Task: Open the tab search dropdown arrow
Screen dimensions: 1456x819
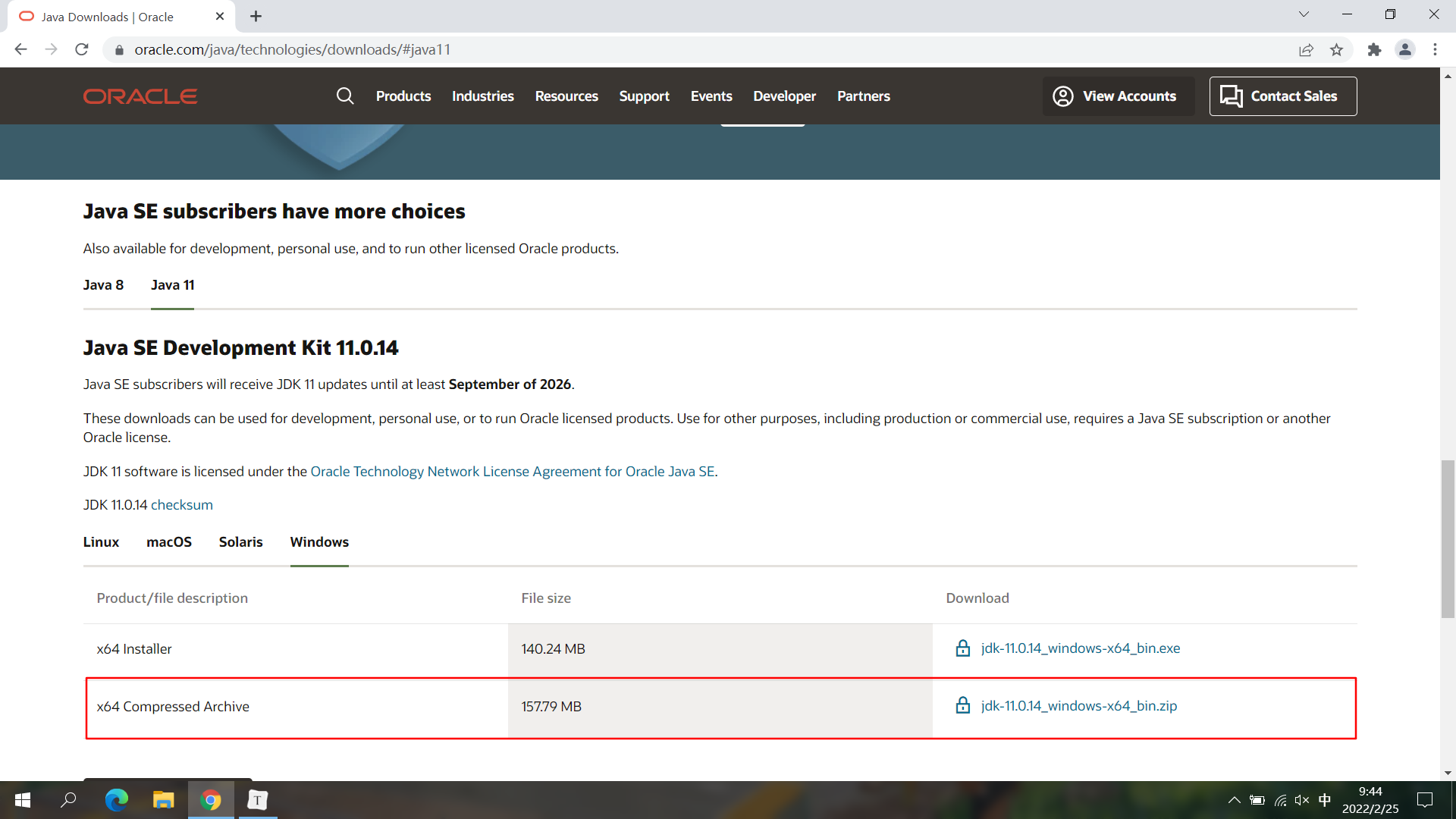Action: point(1304,14)
